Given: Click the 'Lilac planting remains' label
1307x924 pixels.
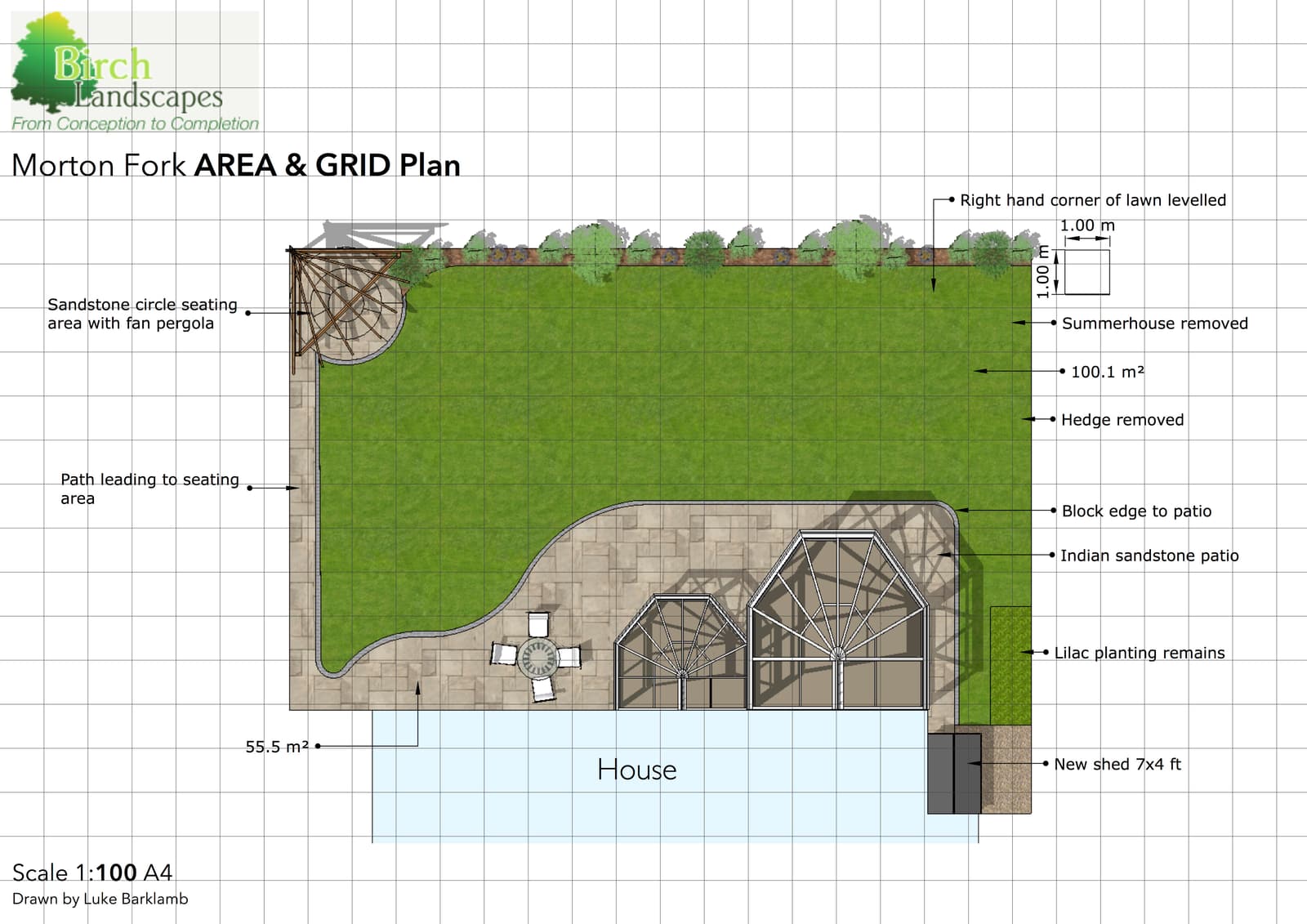Looking at the screenshot, I should [x=1140, y=653].
